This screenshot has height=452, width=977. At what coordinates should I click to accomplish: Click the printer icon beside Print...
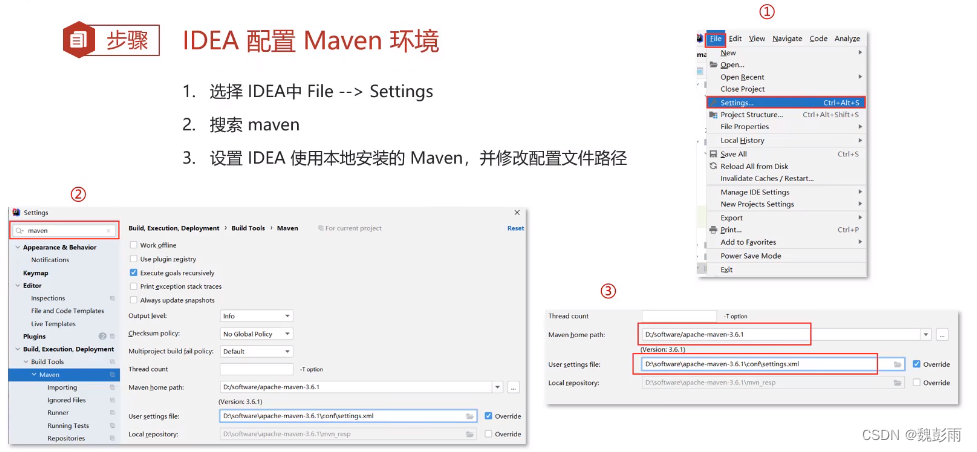[713, 230]
